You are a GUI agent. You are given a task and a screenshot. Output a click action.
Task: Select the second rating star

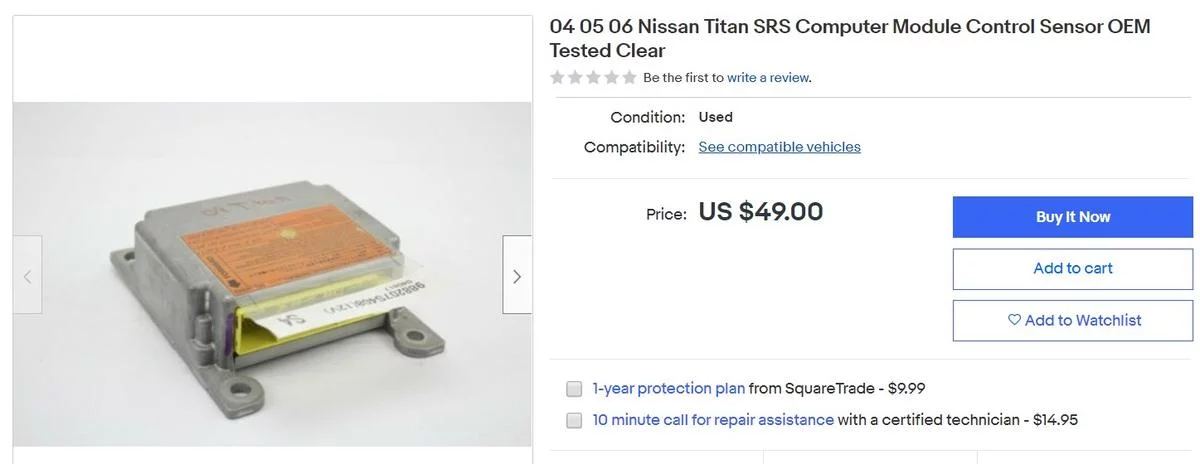pos(575,77)
